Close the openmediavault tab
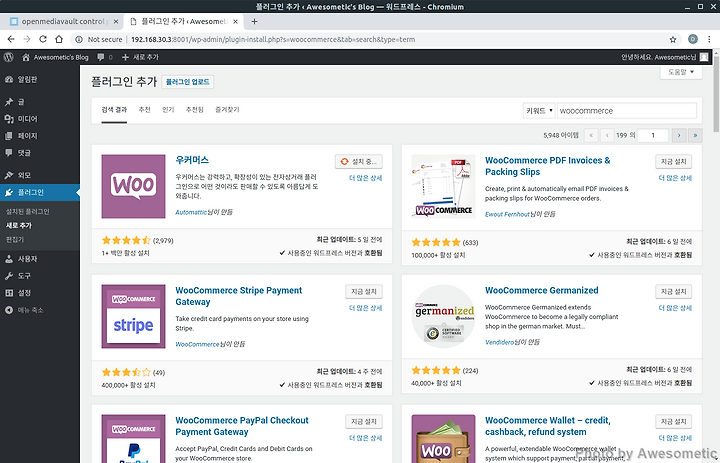The width and height of the screenshot is (720, 463). click(x=116, y=21)
